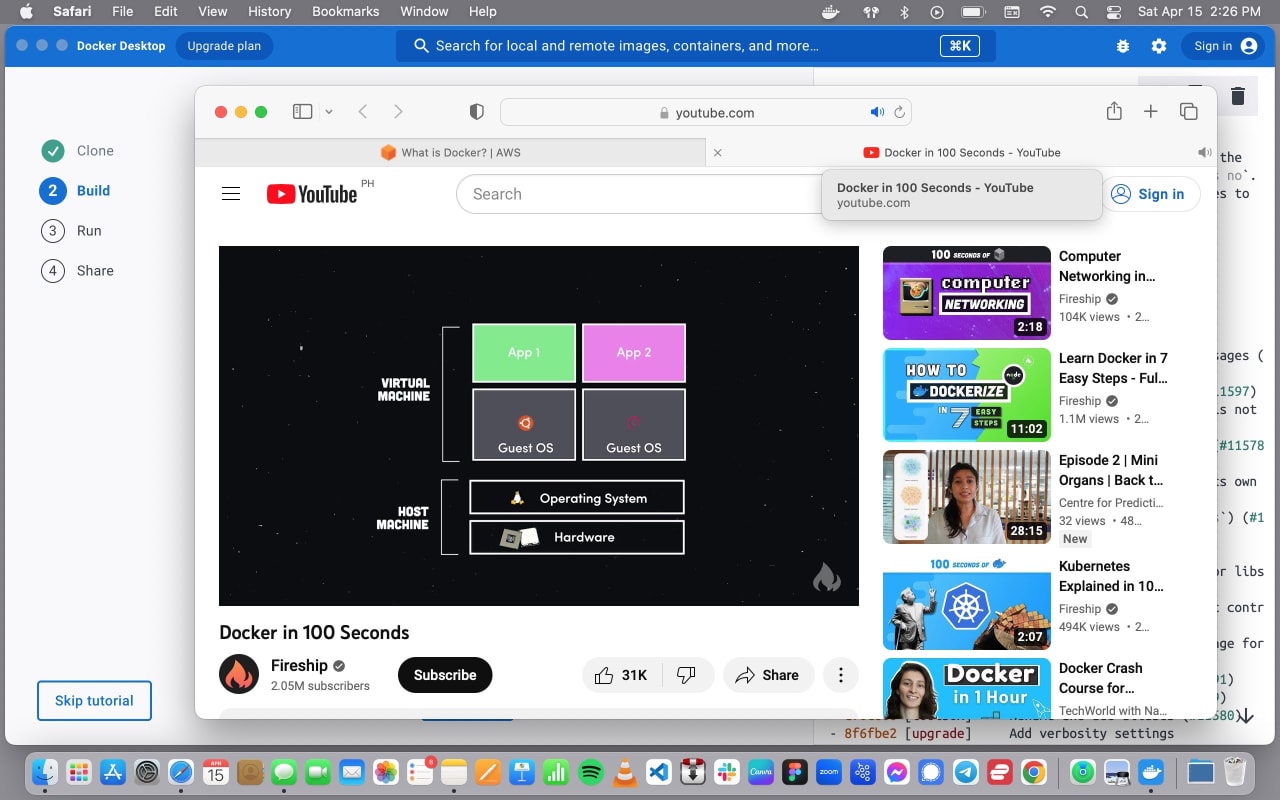Viewport: 1280px width, 800px height.
Task: Open Learn Docker in 7 Easy Steps title
Action: pyautogui.click(x=1113, y=368)
